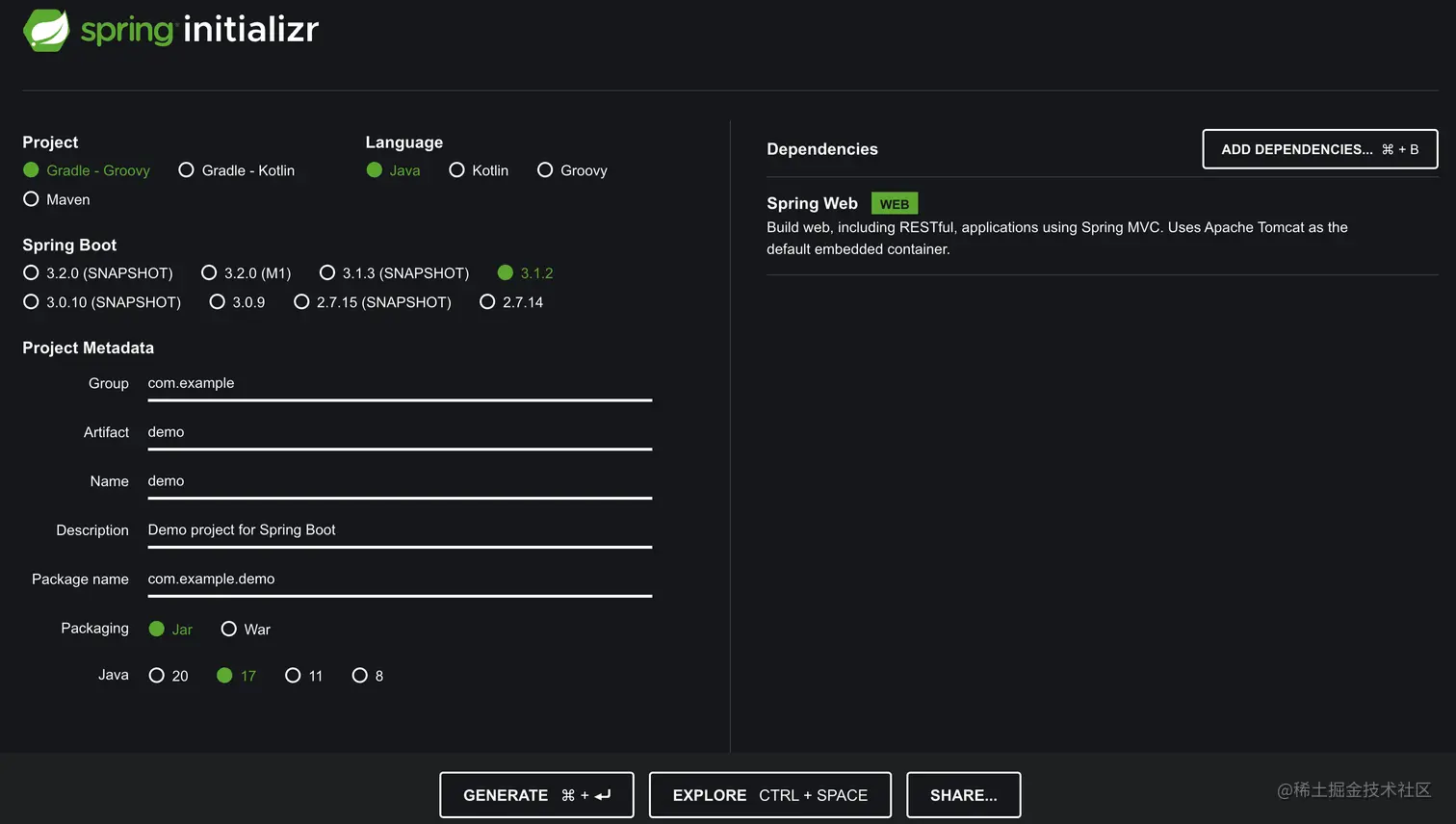Focus the Artifact input field

[400, 432]
